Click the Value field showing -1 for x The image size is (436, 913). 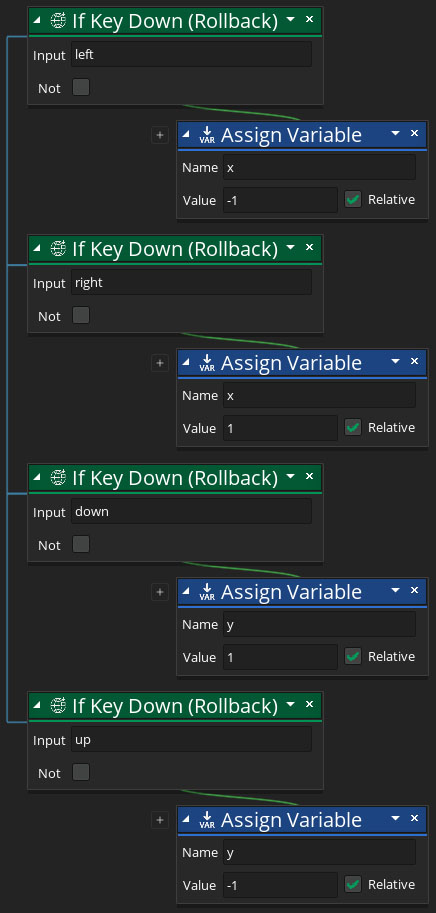[280, 200]
